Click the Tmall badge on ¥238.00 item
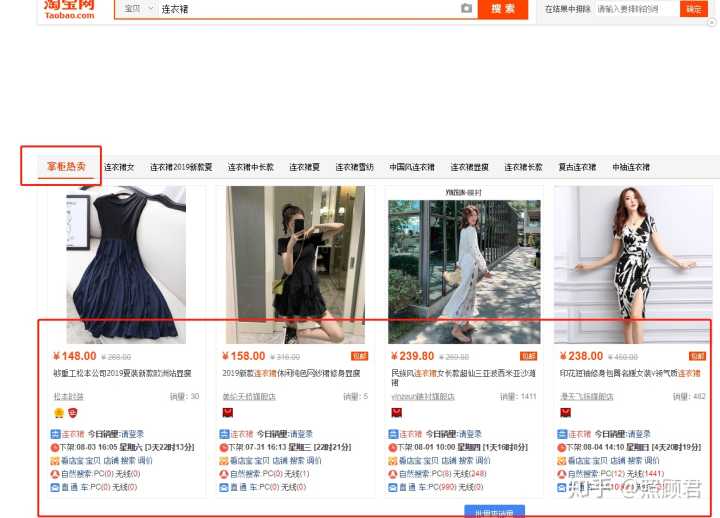Screen dimensions: 720x518 pos(566,412)
